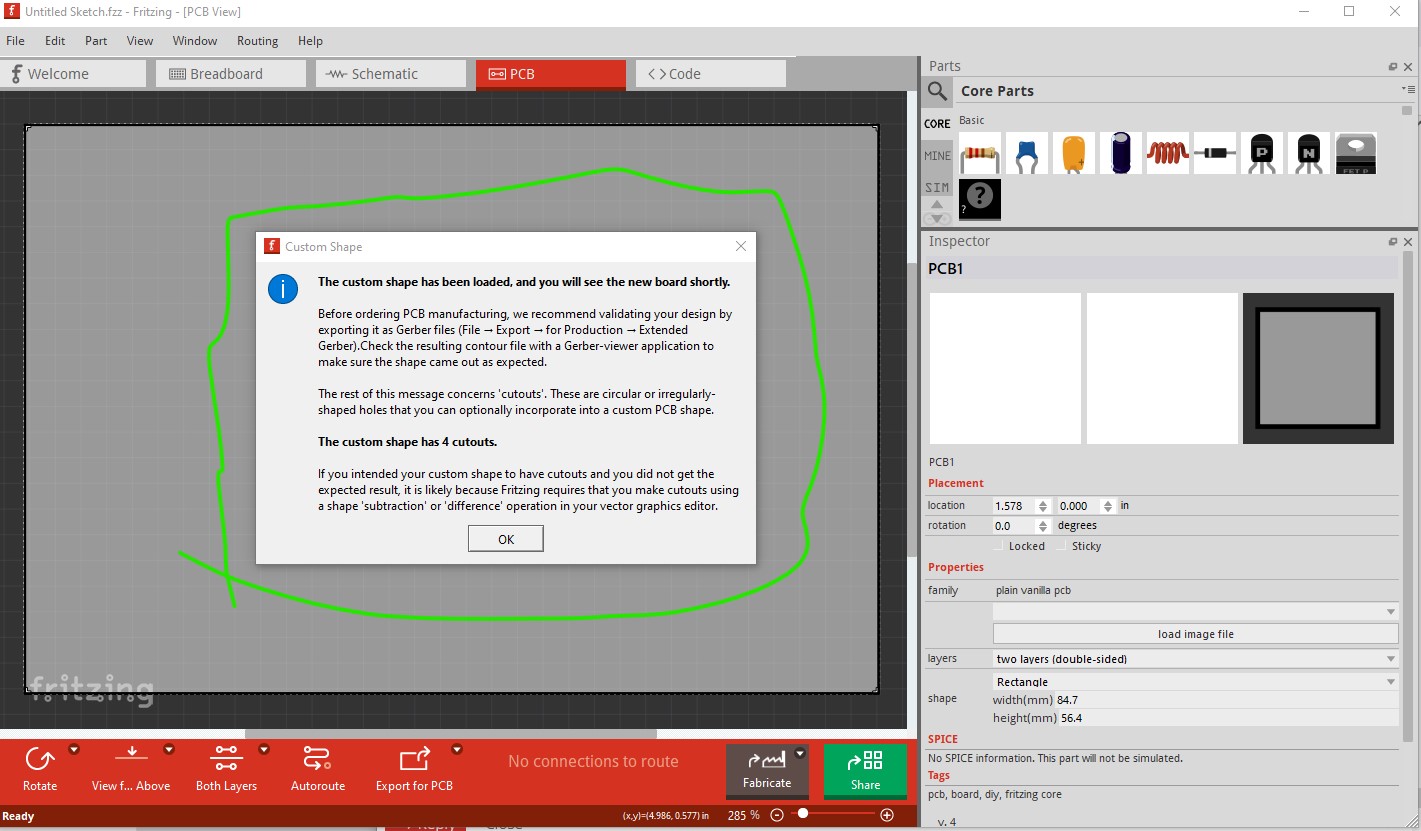Viewport: 1421px width, 831px height.
Task: Enable the Sticky checkbox
Action: tap(1062, 546)
